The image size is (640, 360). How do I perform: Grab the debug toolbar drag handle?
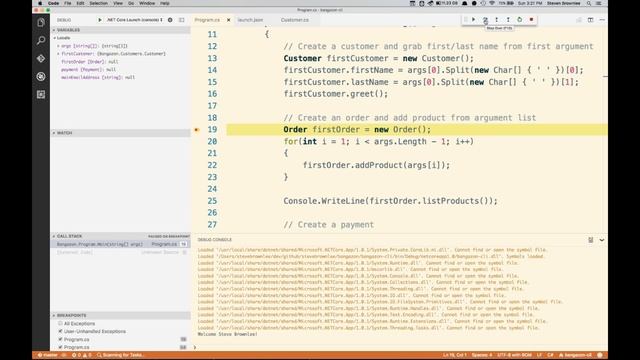[x=465, y=20]
